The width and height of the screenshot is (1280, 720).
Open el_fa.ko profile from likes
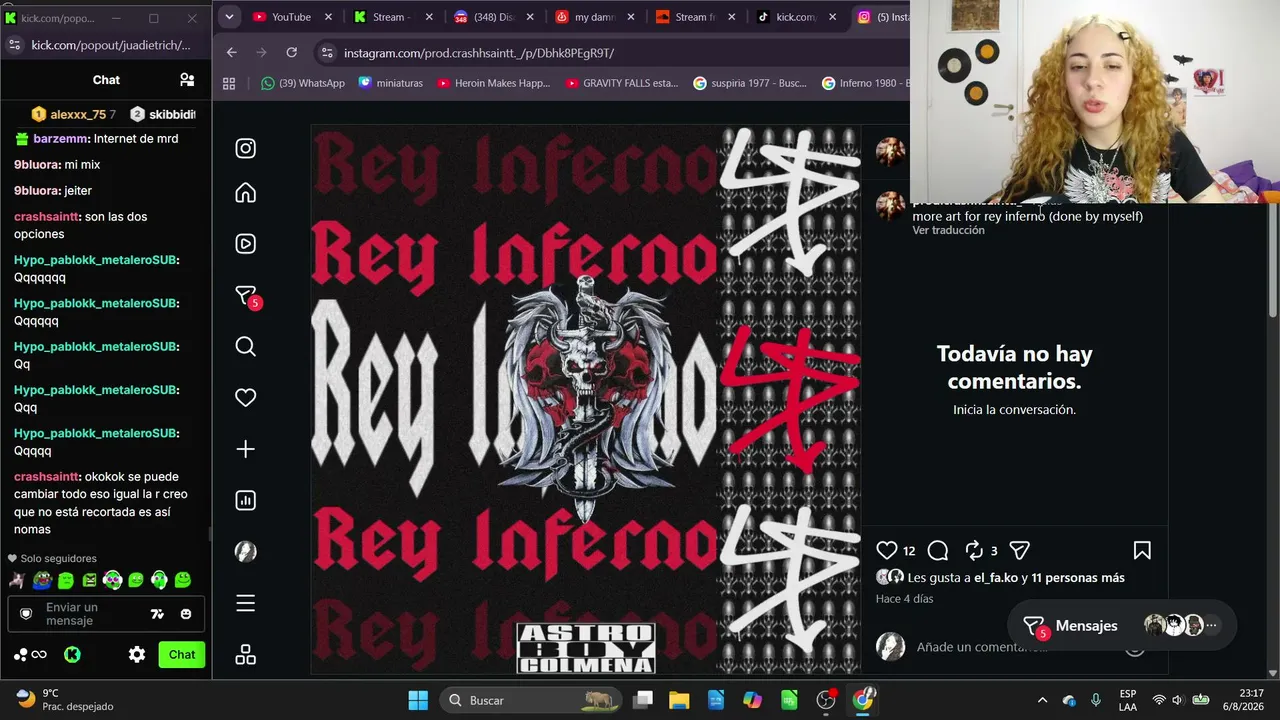(996, 578)
